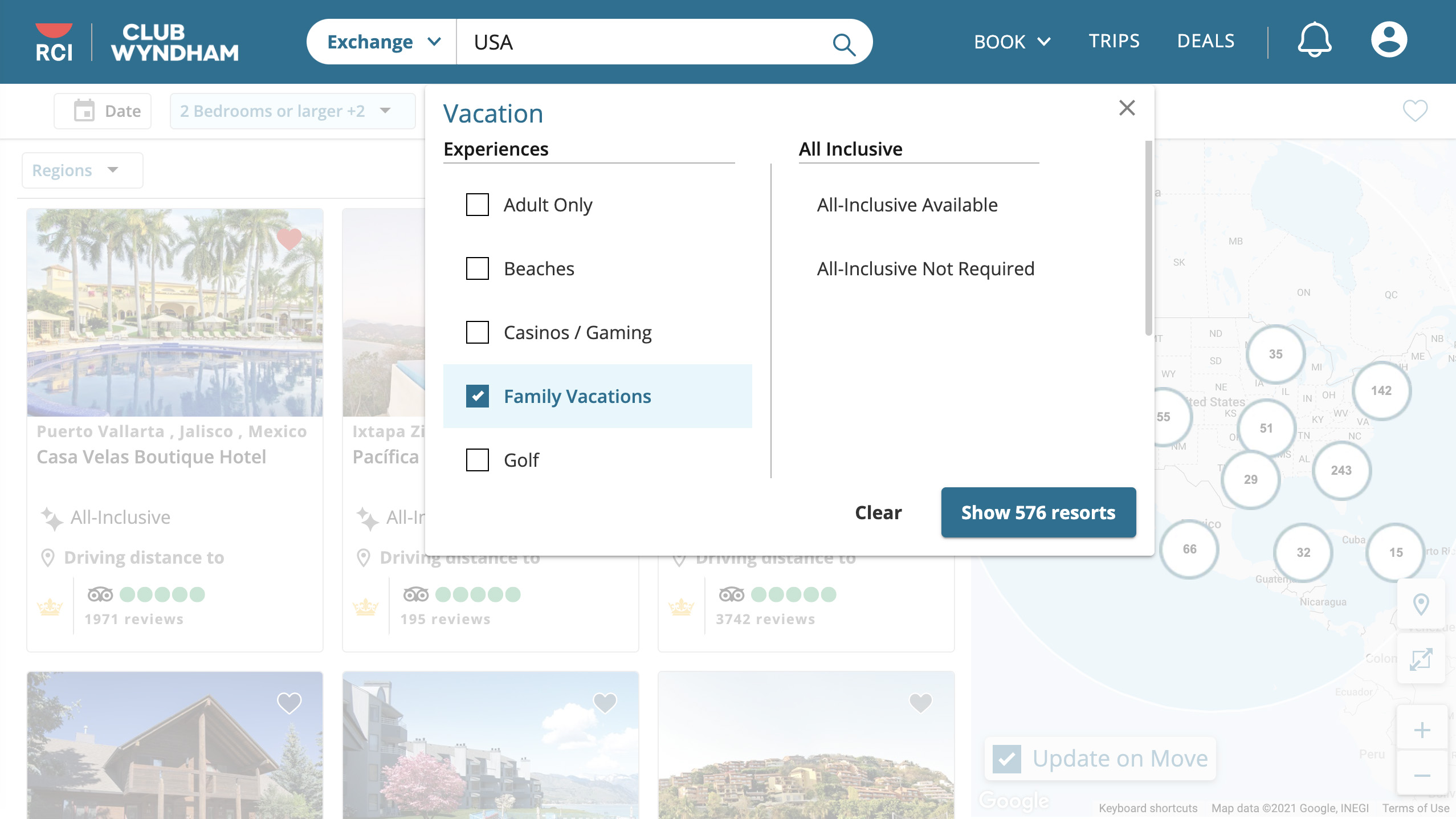Open the Regions dropdown
1456x819 pixels.
tap(83, 170)
